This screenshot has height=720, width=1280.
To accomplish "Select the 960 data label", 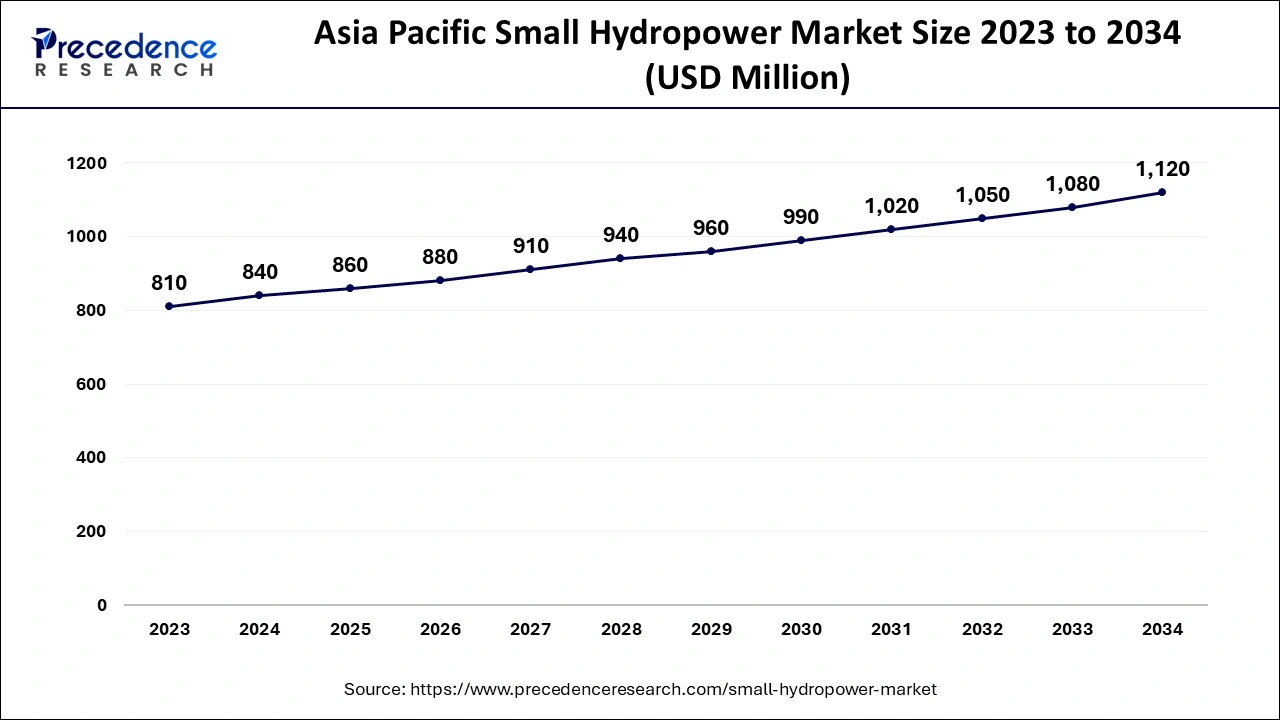I will [x=710, y=228].
